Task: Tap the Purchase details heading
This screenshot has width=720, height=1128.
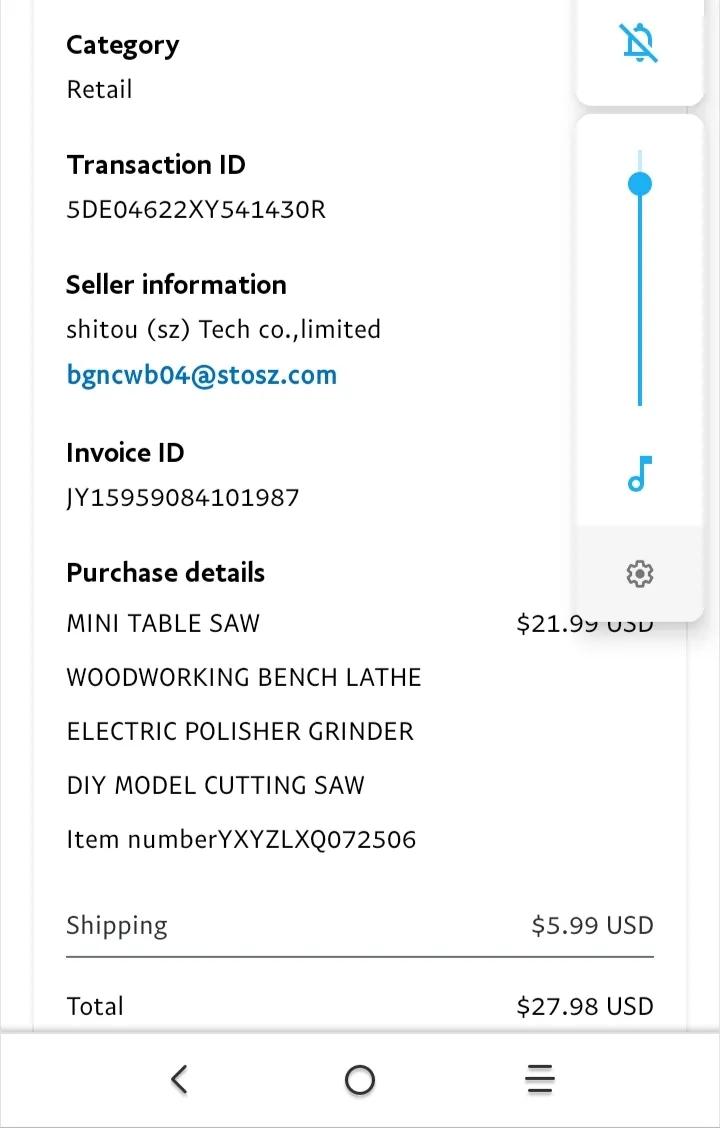Action: (x=165, y=573)
